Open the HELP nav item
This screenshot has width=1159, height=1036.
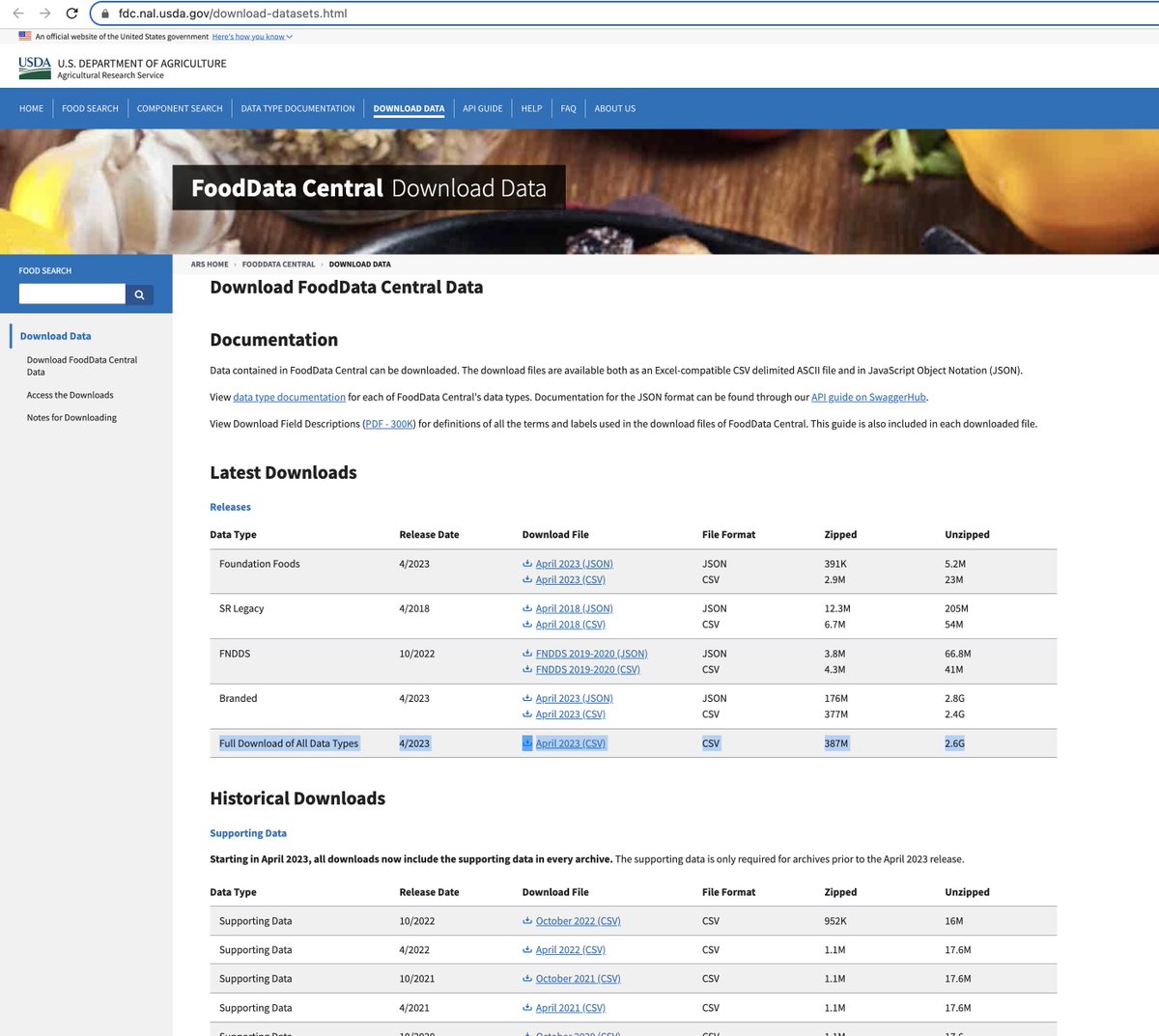(531, 109)
